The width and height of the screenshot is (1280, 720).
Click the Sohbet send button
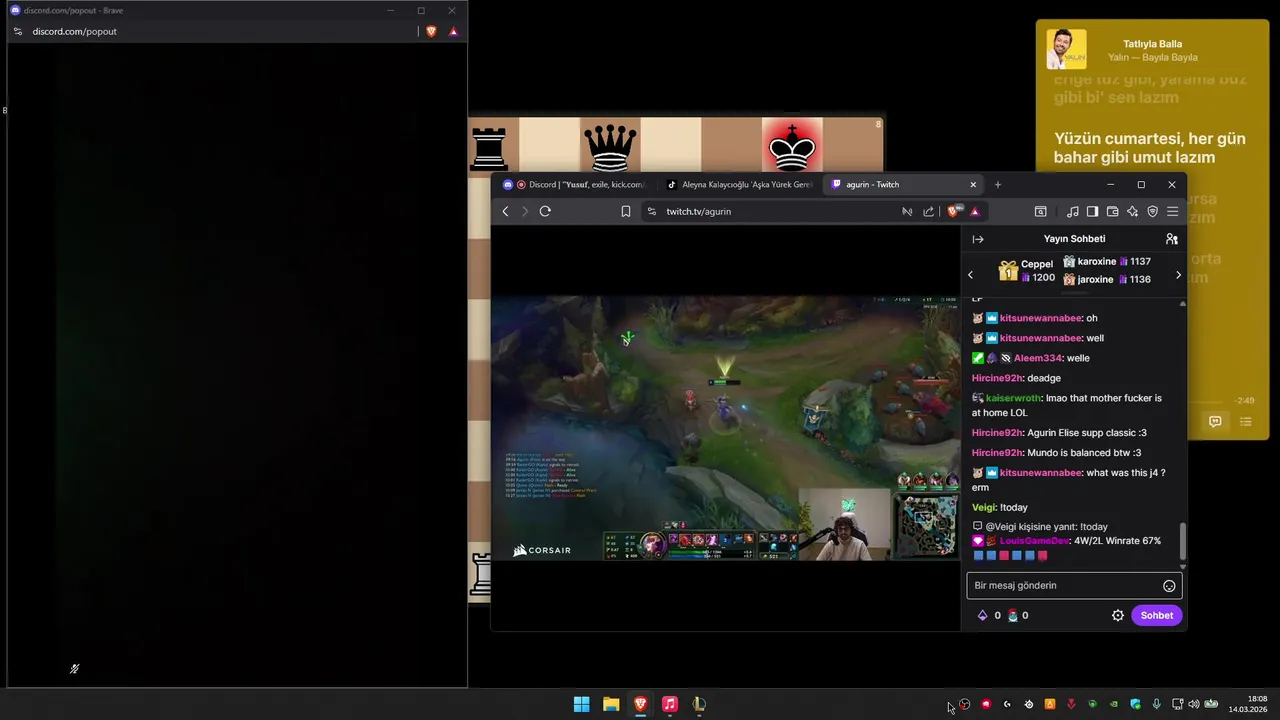coord(1157,615)
